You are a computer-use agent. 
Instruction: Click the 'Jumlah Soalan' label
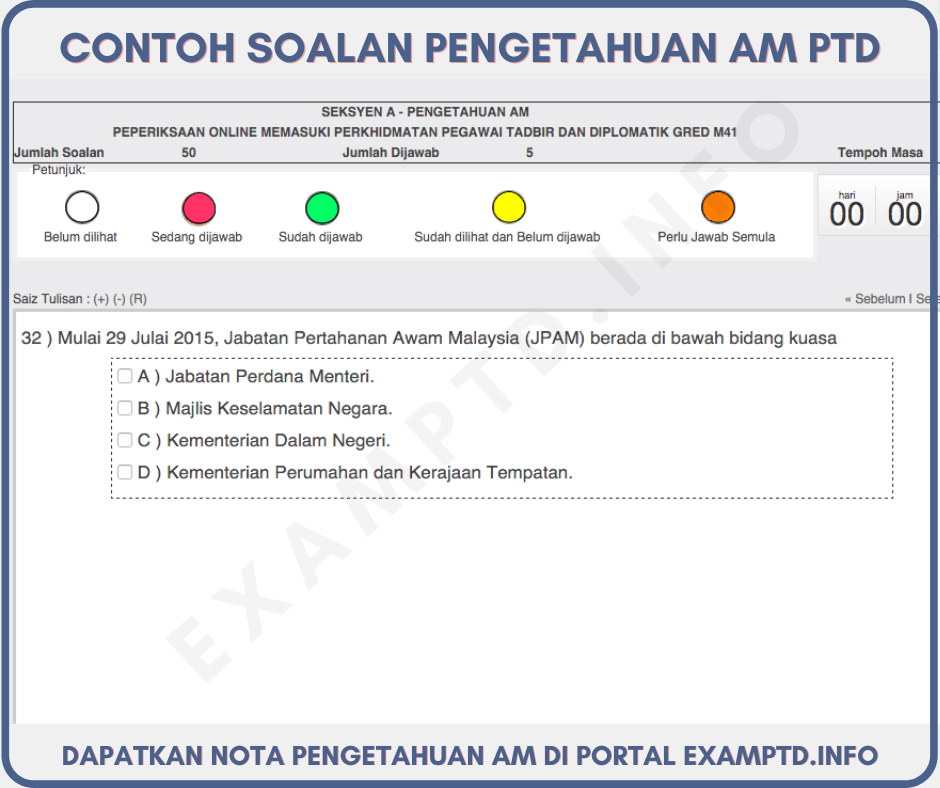pyautogui.click(x=59, y=152)
